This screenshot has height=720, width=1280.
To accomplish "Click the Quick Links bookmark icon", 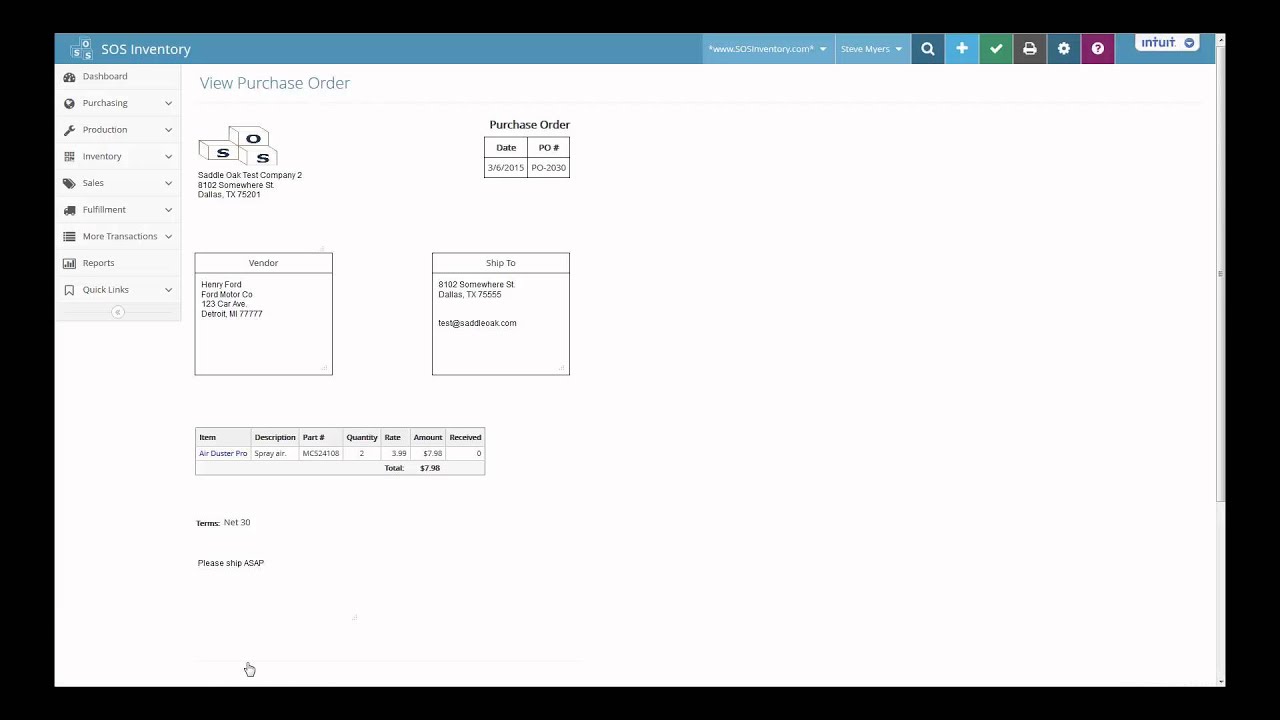I will [69, 290].
